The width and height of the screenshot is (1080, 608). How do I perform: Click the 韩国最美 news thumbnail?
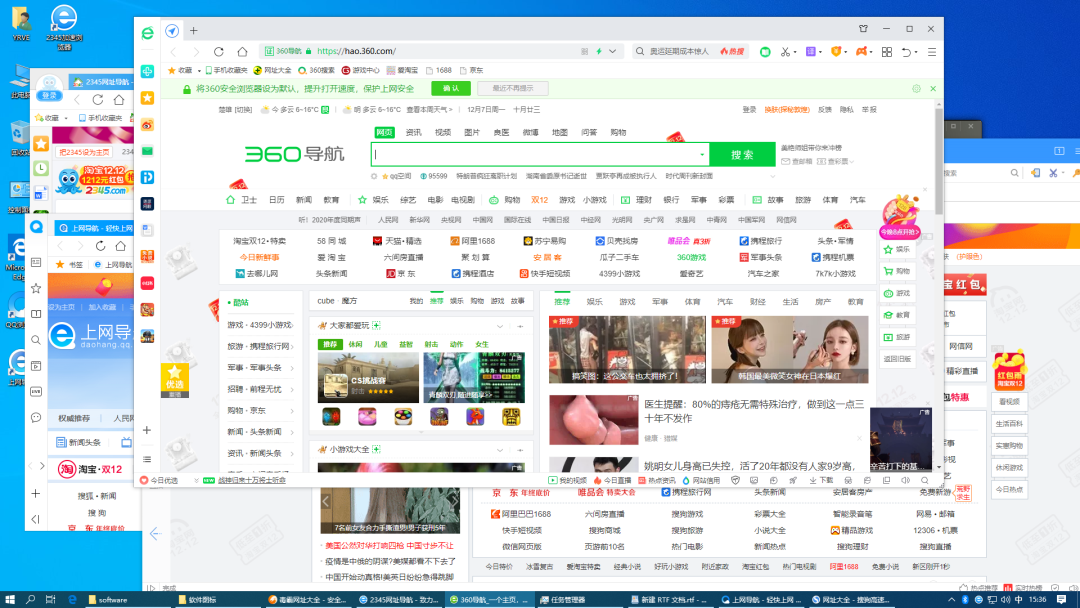(x=790, y=350)
